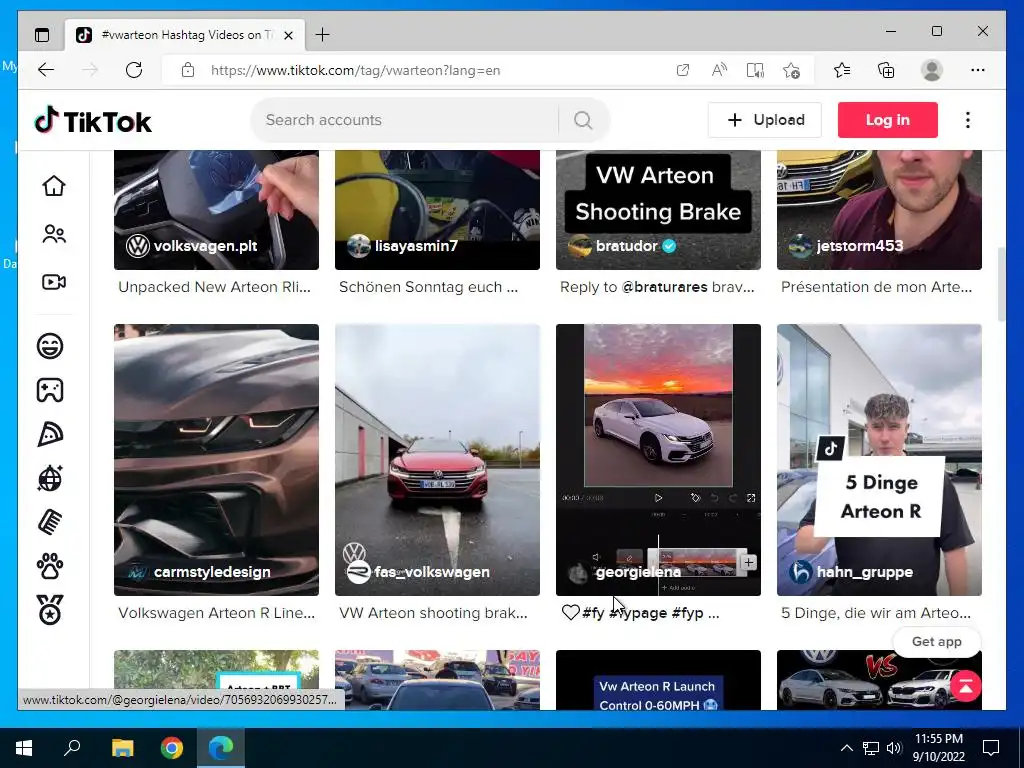
Task: Click the Upload button
Action: [x=765, y=120]
